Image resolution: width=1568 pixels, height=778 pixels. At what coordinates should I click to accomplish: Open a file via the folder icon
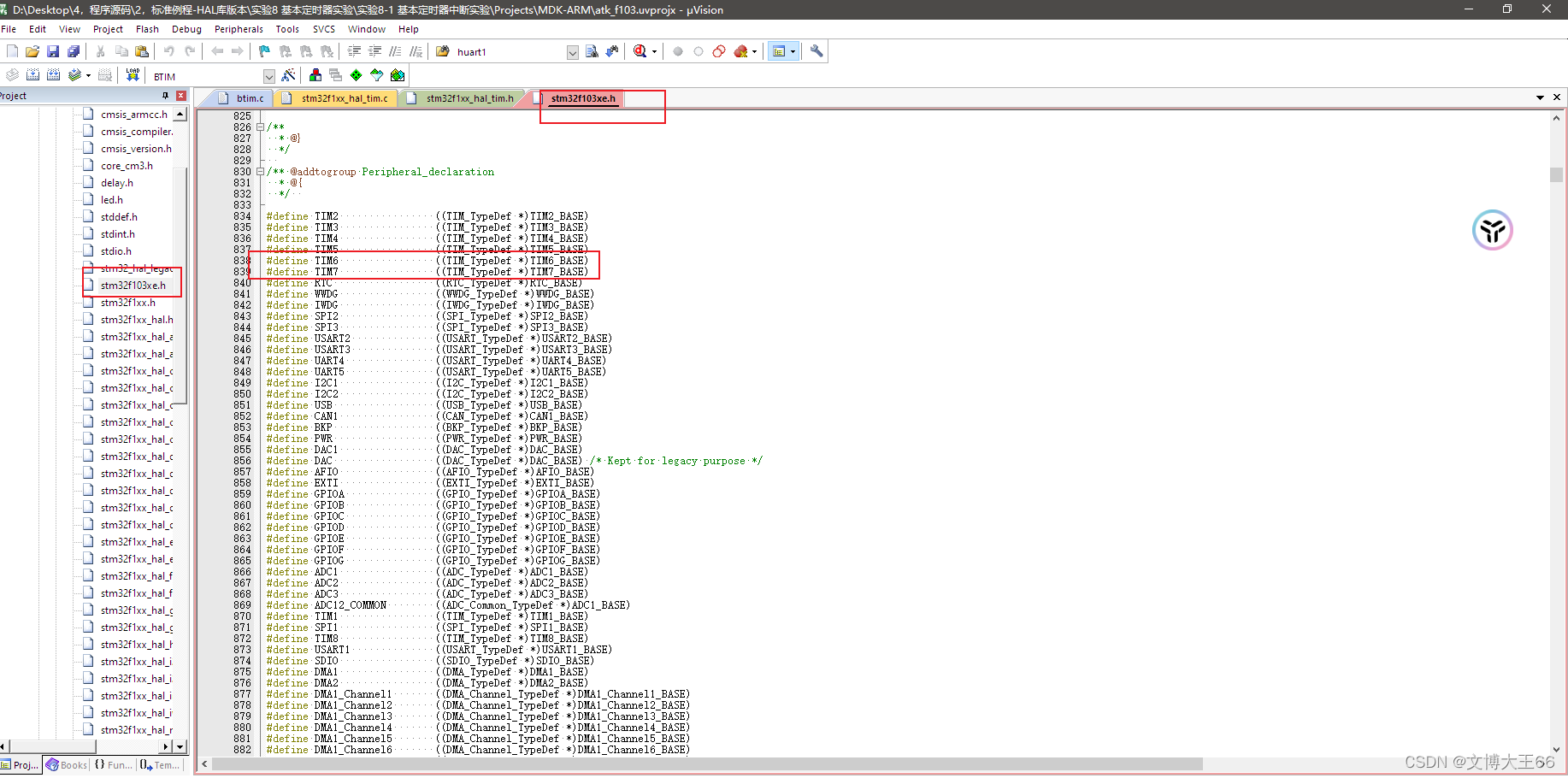click(32, 51)
